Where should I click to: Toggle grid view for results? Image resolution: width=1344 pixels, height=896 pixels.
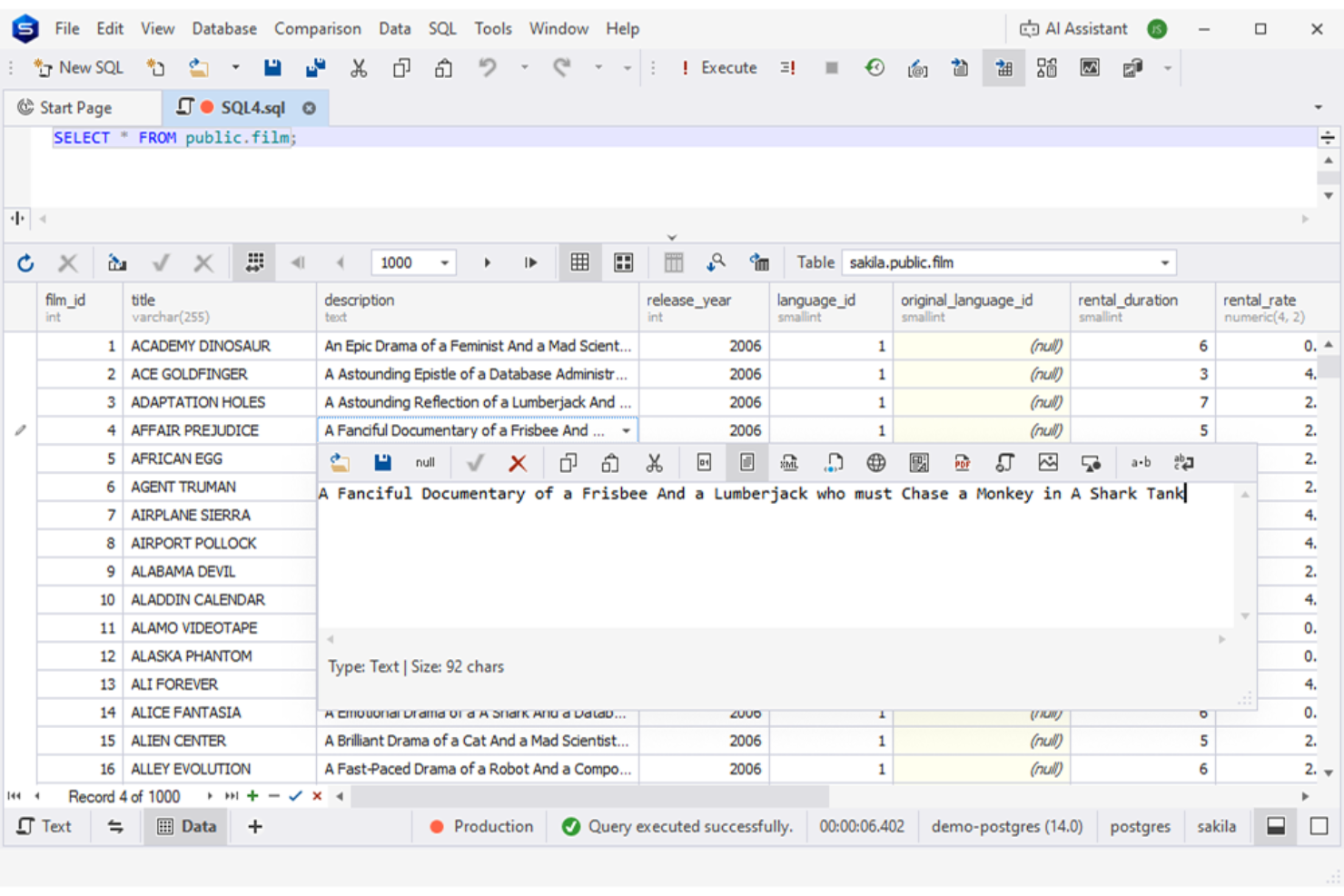coord(579,262)
